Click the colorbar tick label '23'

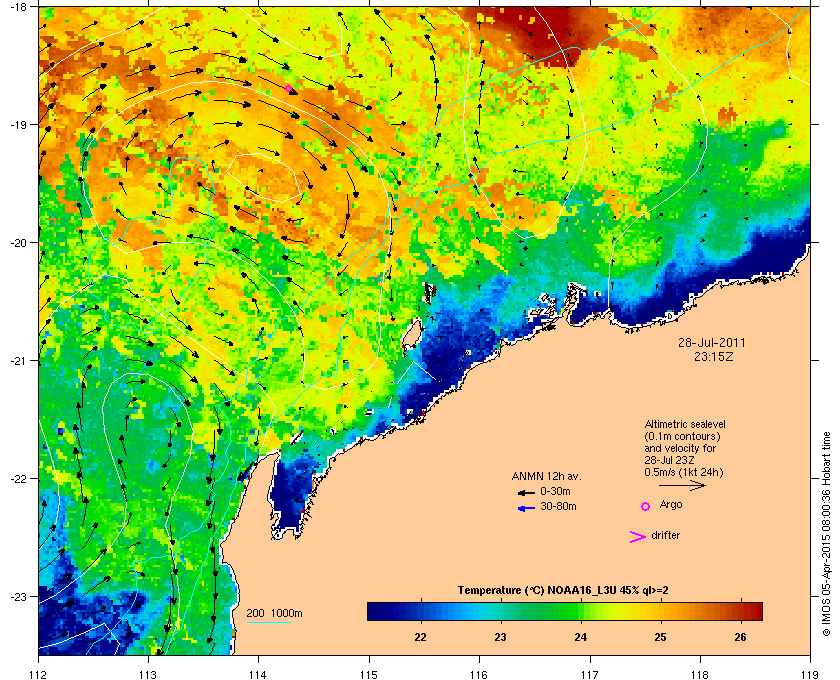click(500, 637)
